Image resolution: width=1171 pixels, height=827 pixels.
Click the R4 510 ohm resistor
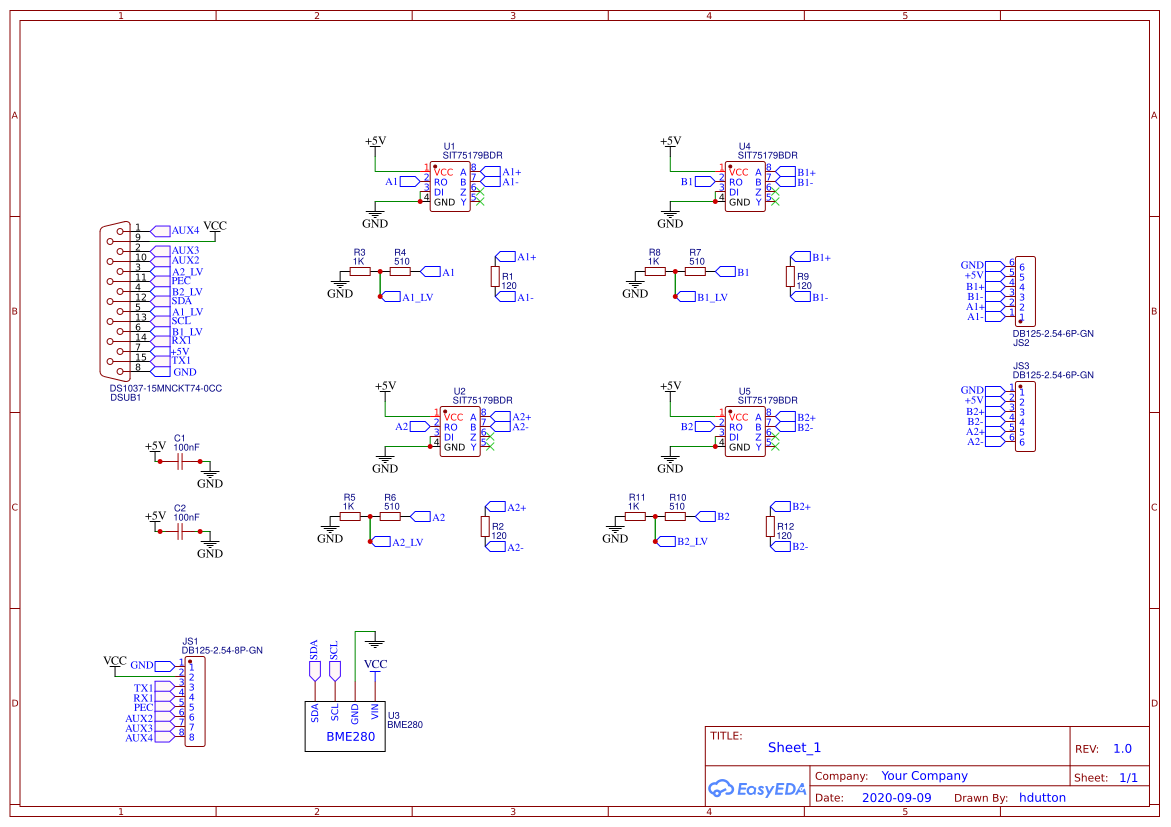pos(400,271)
